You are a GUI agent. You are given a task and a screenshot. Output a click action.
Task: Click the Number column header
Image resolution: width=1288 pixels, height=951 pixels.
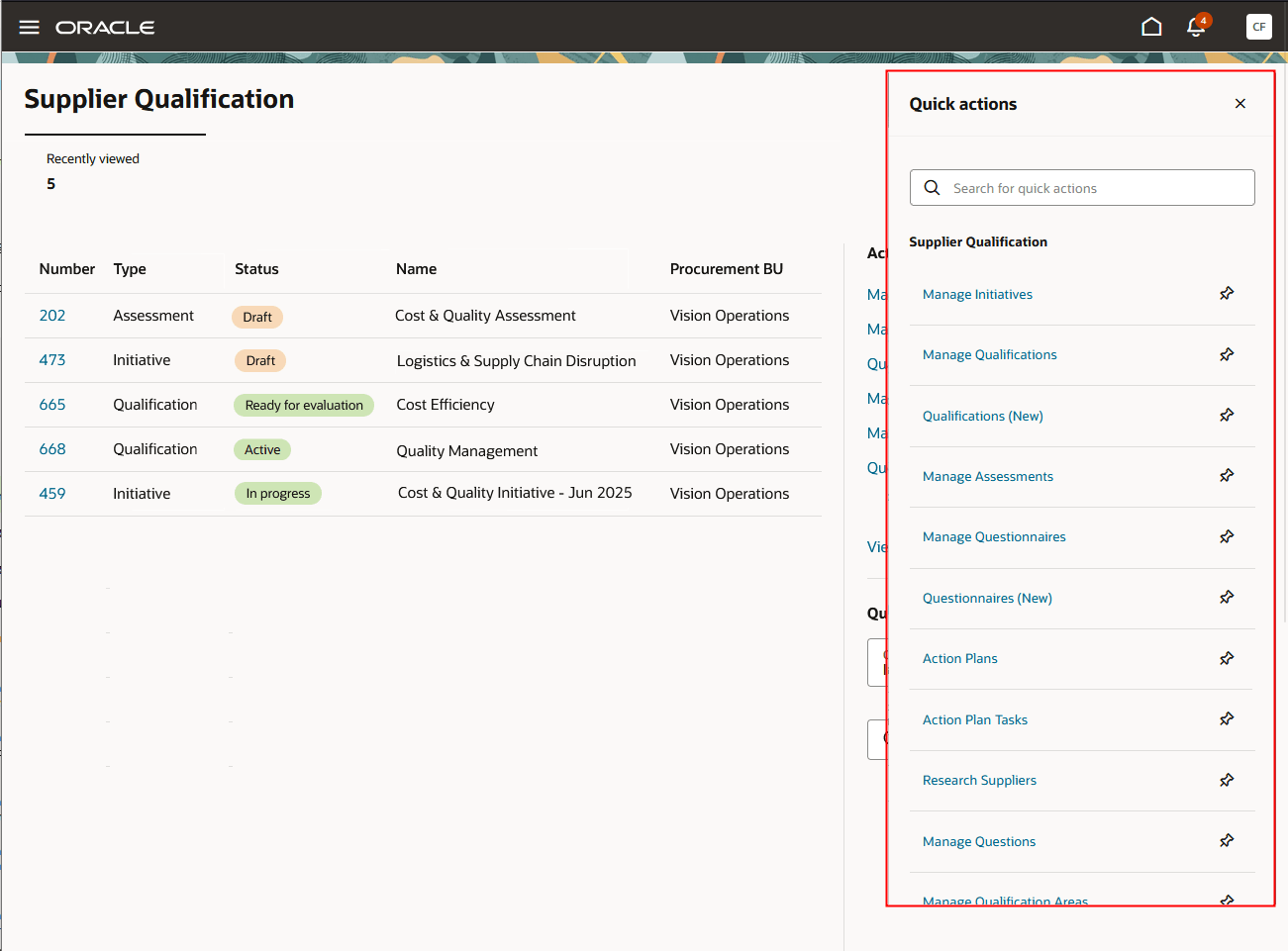coord(67,269)
